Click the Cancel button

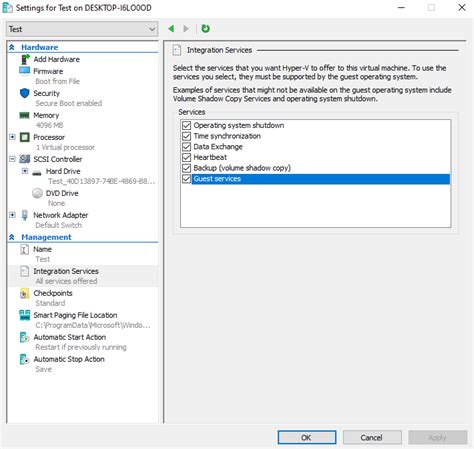click(372, 437)
